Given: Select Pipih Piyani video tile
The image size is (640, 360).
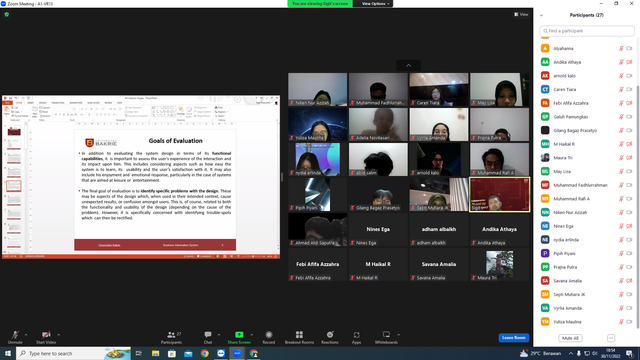Looking at the screenshot, I should click(x=318, y=194).
